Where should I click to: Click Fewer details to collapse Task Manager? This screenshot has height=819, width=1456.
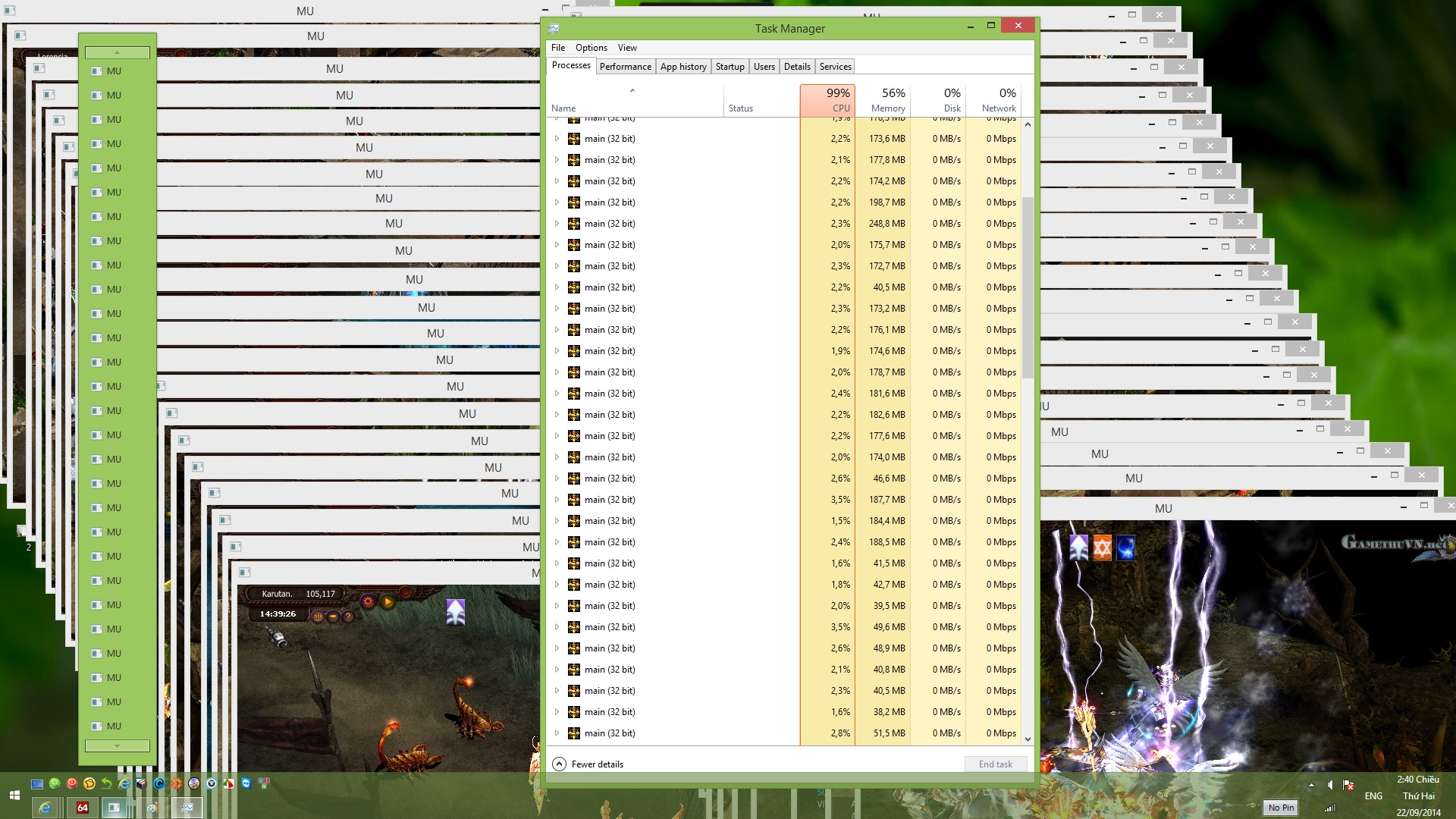[x=588, y=764]
